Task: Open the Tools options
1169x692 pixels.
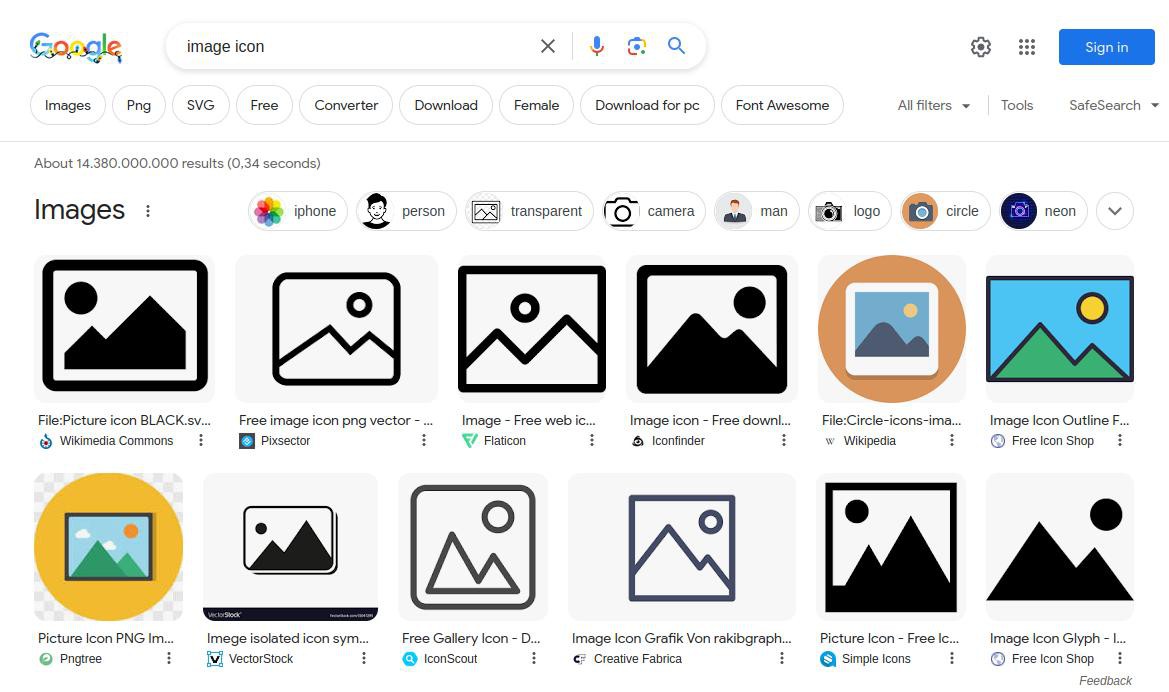Action: click(1016, 105)
